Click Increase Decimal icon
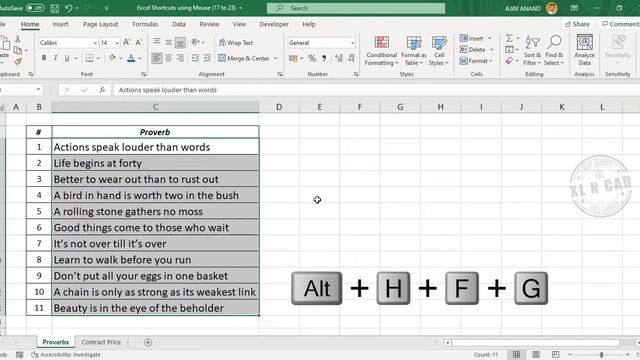 point(339,58)
